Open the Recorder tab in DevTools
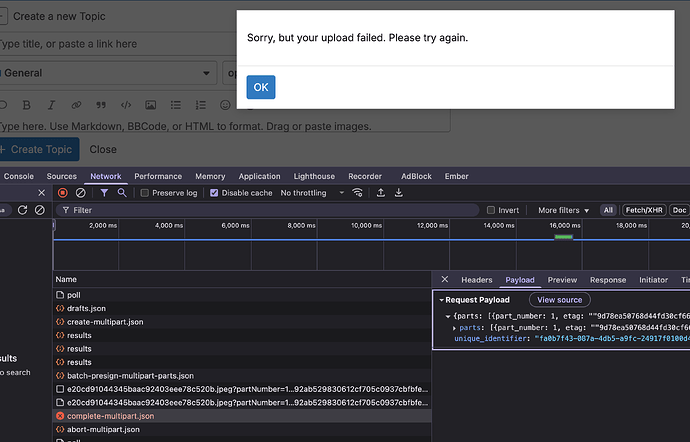Screen dimensions: 690x442 click(x=365, y=176)
